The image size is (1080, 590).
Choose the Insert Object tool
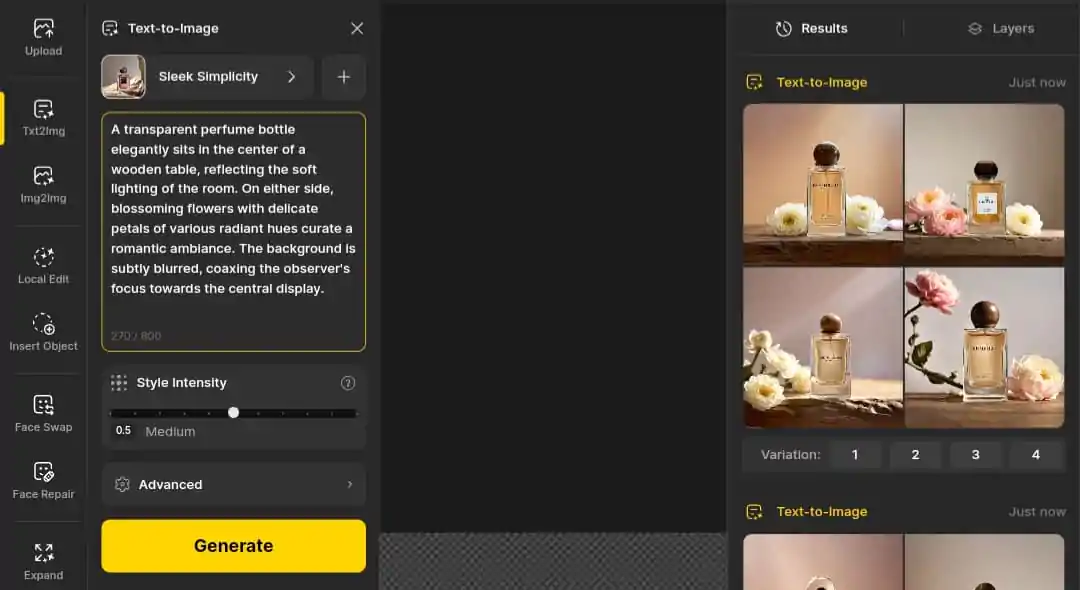(43, 332)
